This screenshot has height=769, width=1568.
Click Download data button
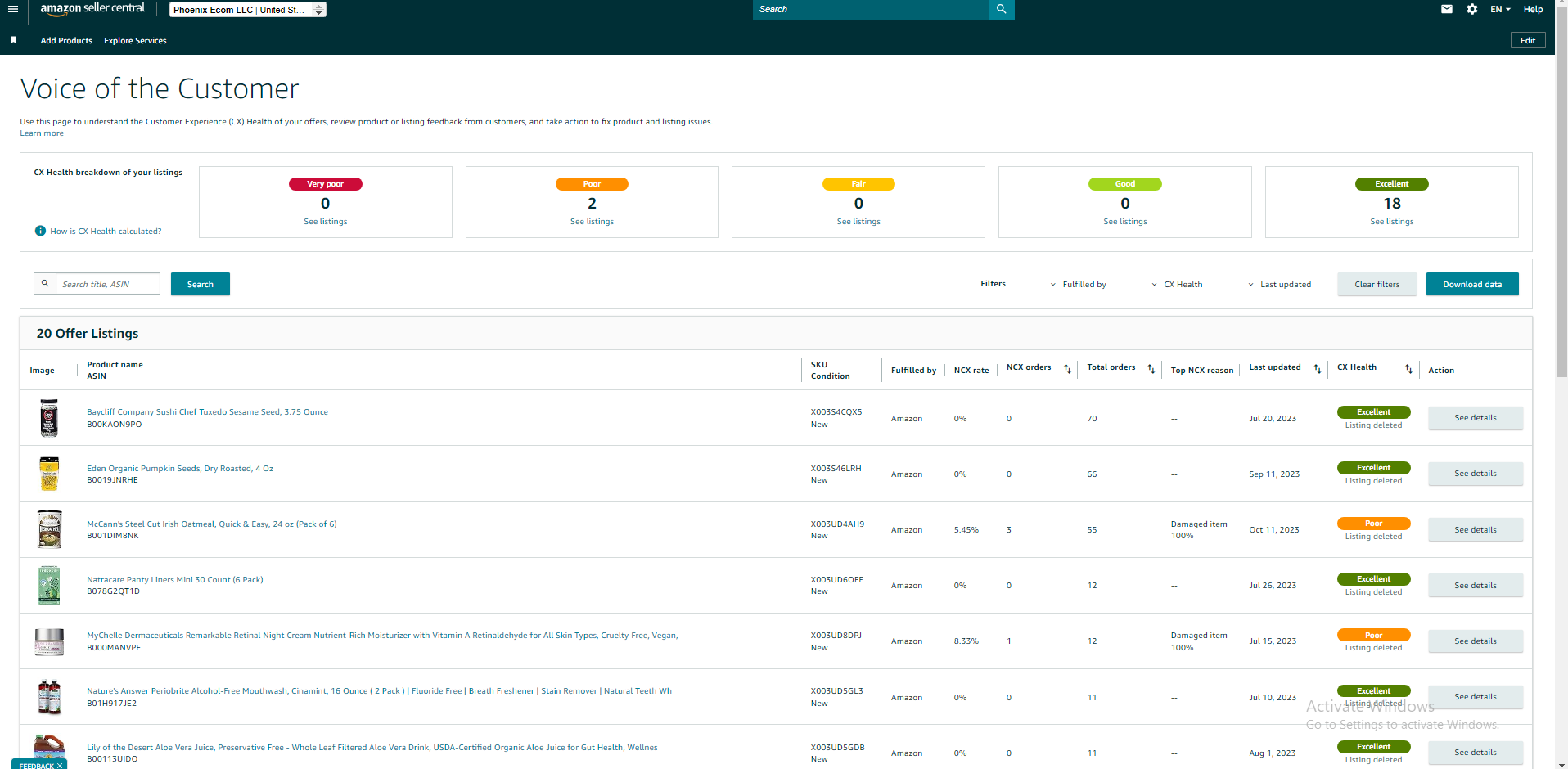1472,284
